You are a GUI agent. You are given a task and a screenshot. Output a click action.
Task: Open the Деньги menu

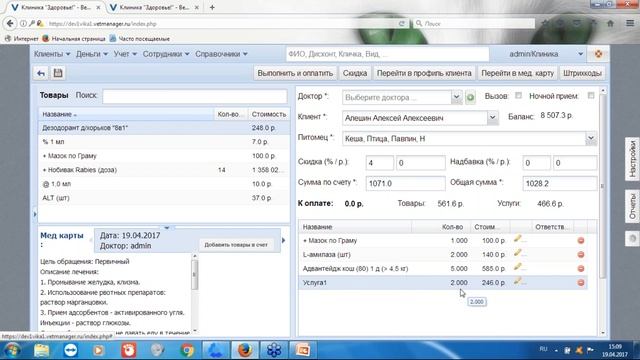pos(91,54)
